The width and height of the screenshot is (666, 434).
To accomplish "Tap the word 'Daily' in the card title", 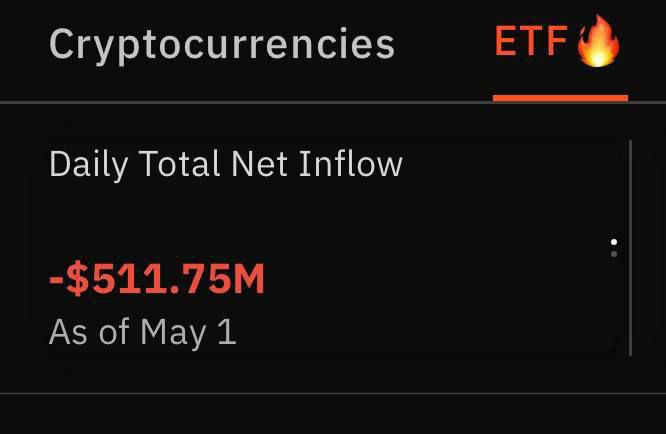I will click(x=88, y=166).
